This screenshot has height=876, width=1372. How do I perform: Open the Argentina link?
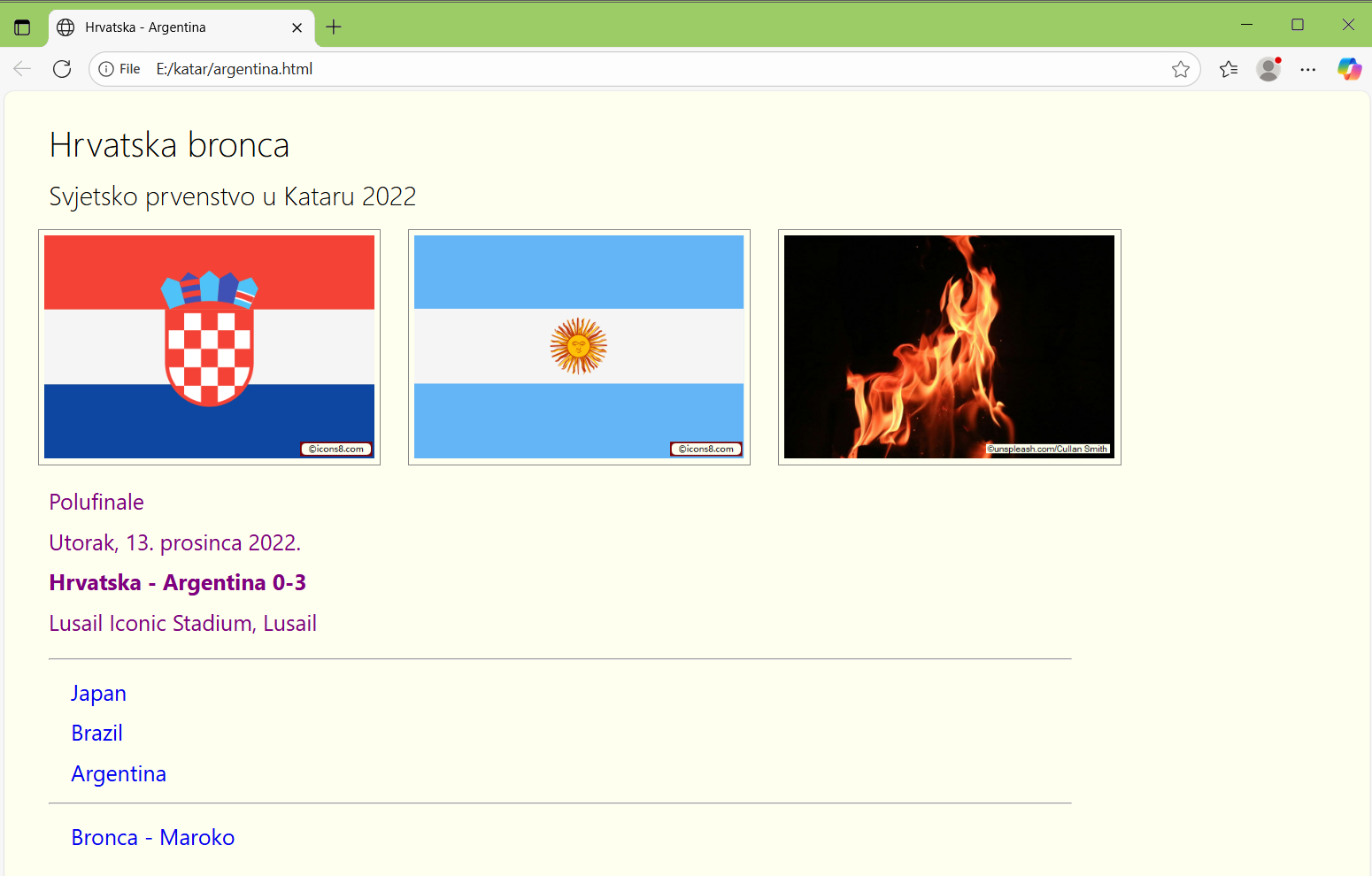point(119,774)
